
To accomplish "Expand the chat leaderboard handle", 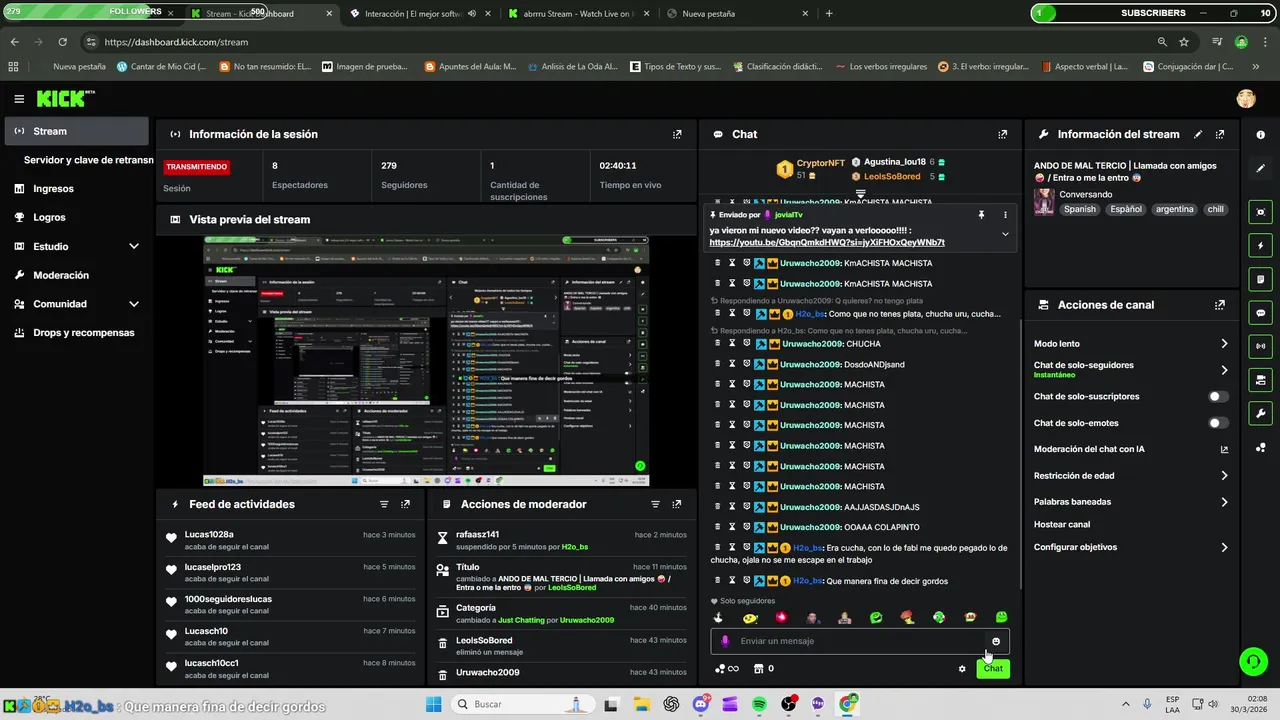I will pos(860,194).
